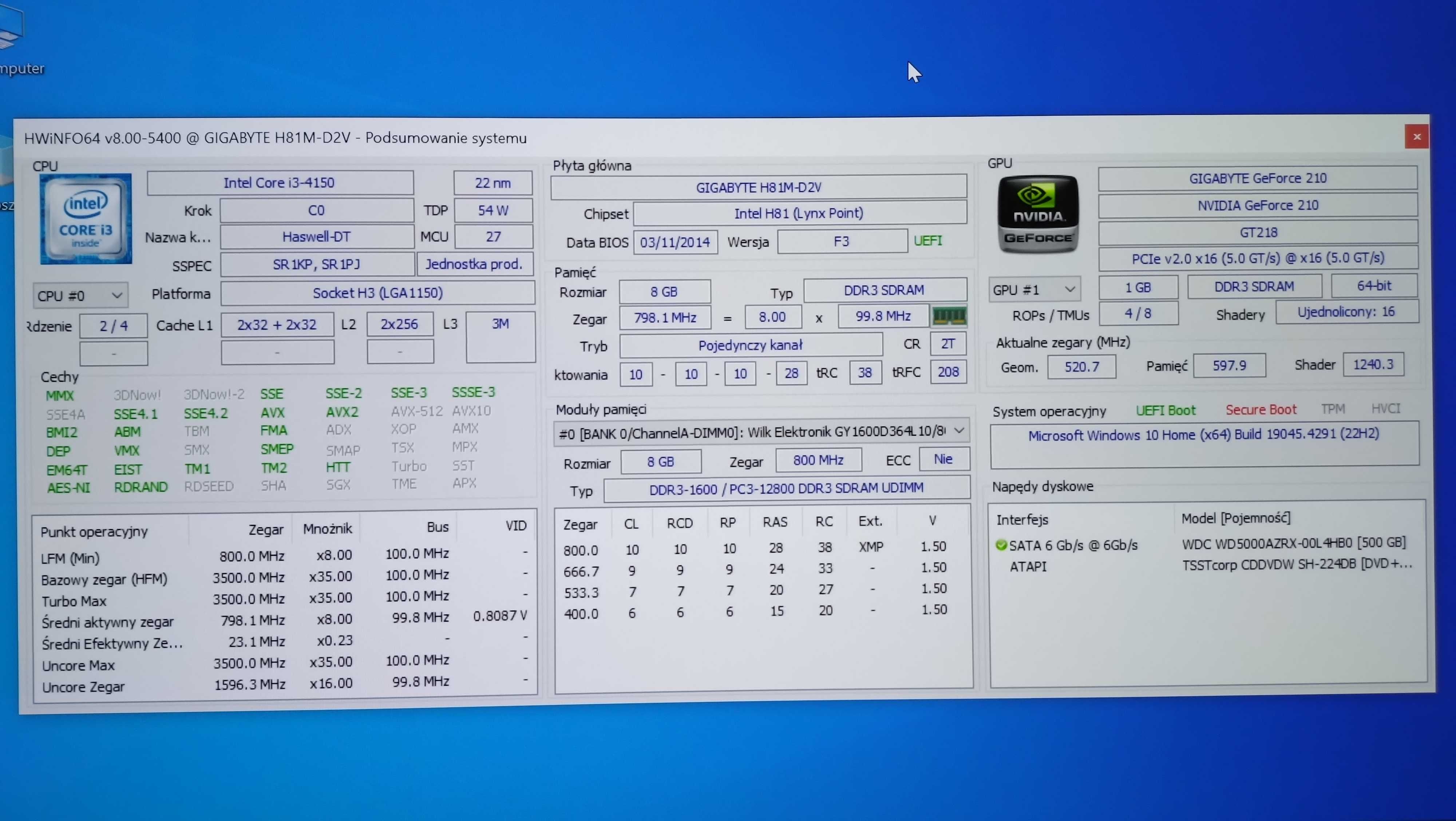Click the Shader clock 1240.3 field
This screenshot has height=821, width=1456.
pyautogui.click(x=1373, y=364)
